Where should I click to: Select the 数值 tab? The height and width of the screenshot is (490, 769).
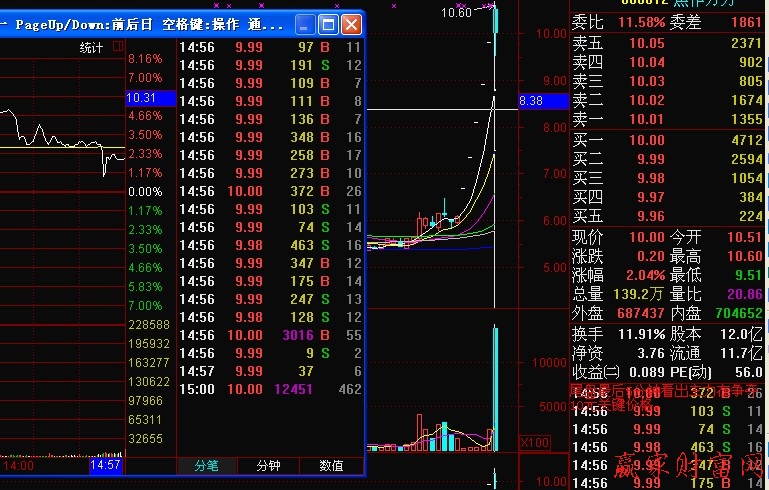331,465
